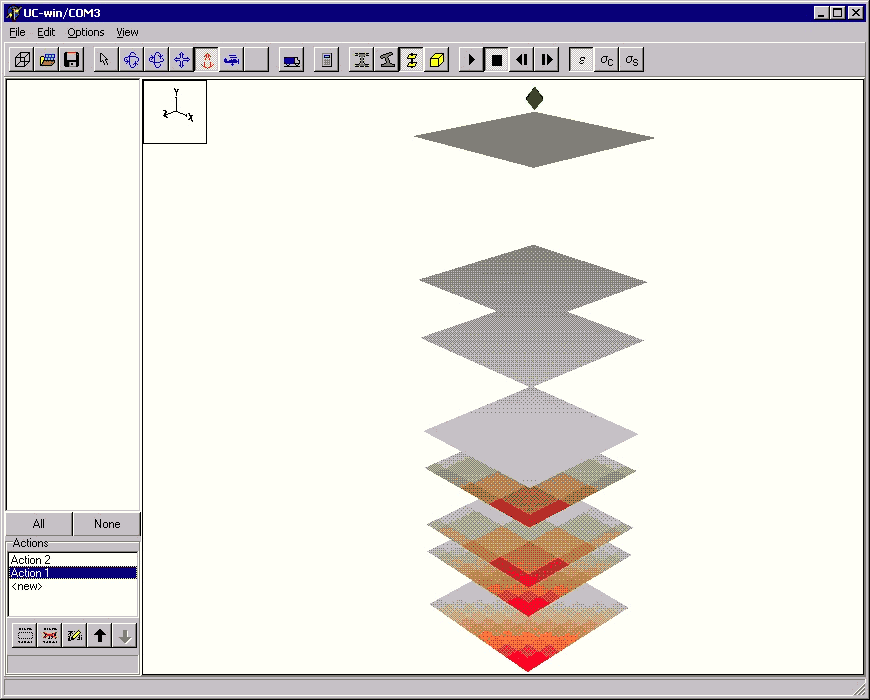Open a file with the folder icon
The width and height of the screenshot is (870, 700).
coord(47,60)
